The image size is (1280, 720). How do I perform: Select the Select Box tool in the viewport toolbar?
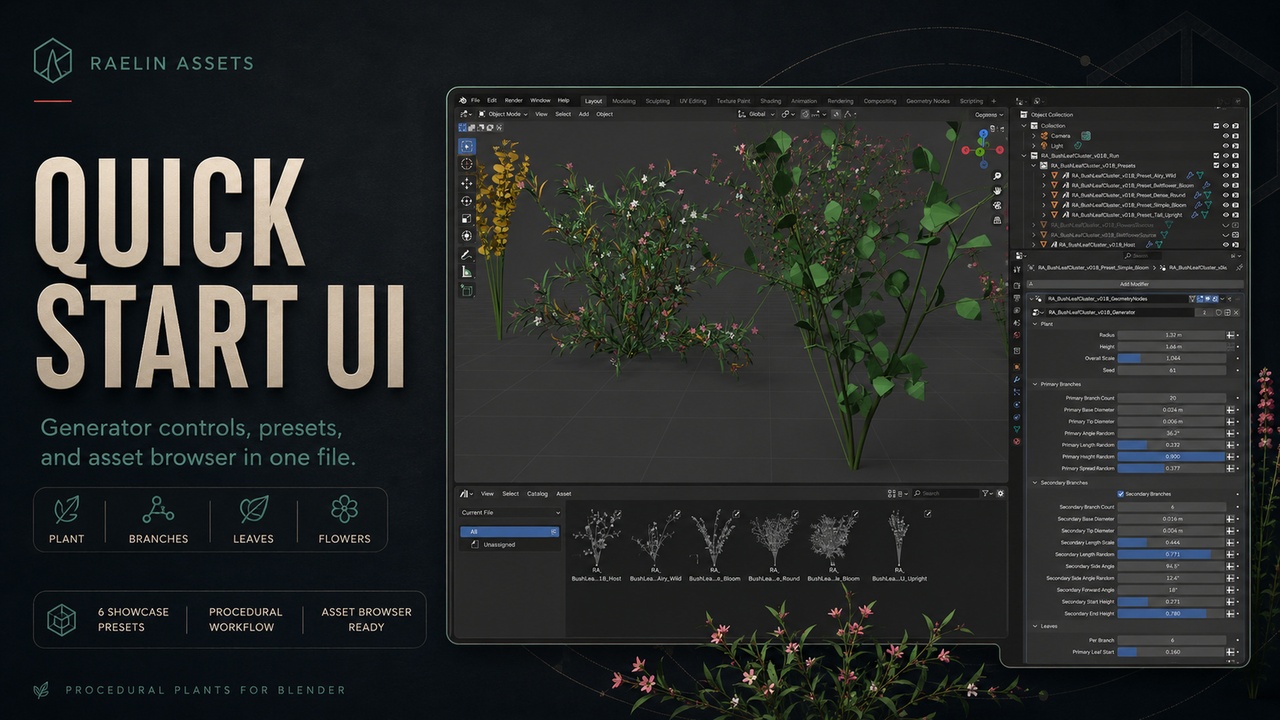point(467,147)
